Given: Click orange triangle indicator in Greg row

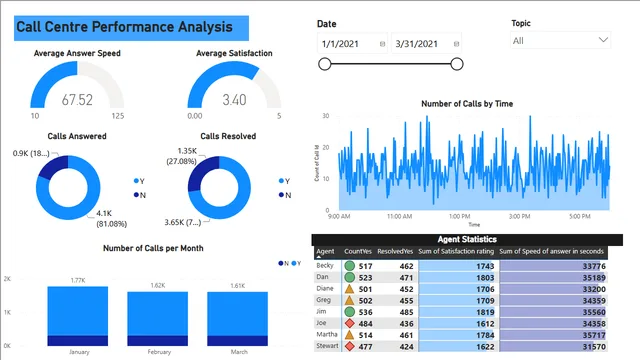Looking at the screenshot, I should (349, 300).
